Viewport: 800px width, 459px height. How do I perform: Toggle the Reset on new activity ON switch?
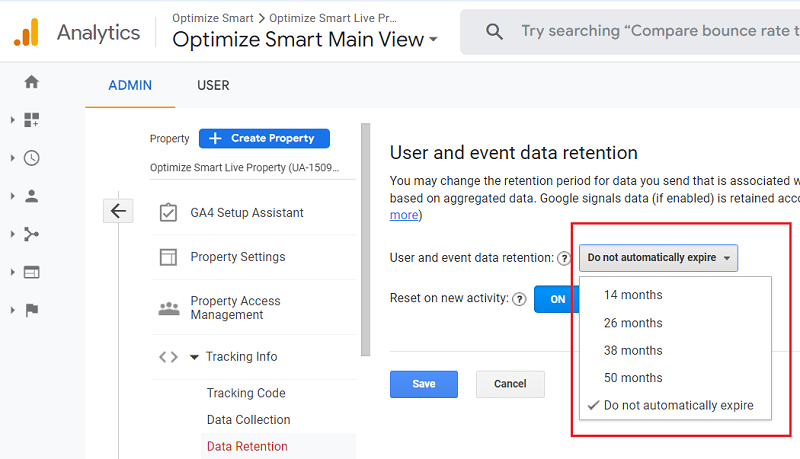coord(557,299)
